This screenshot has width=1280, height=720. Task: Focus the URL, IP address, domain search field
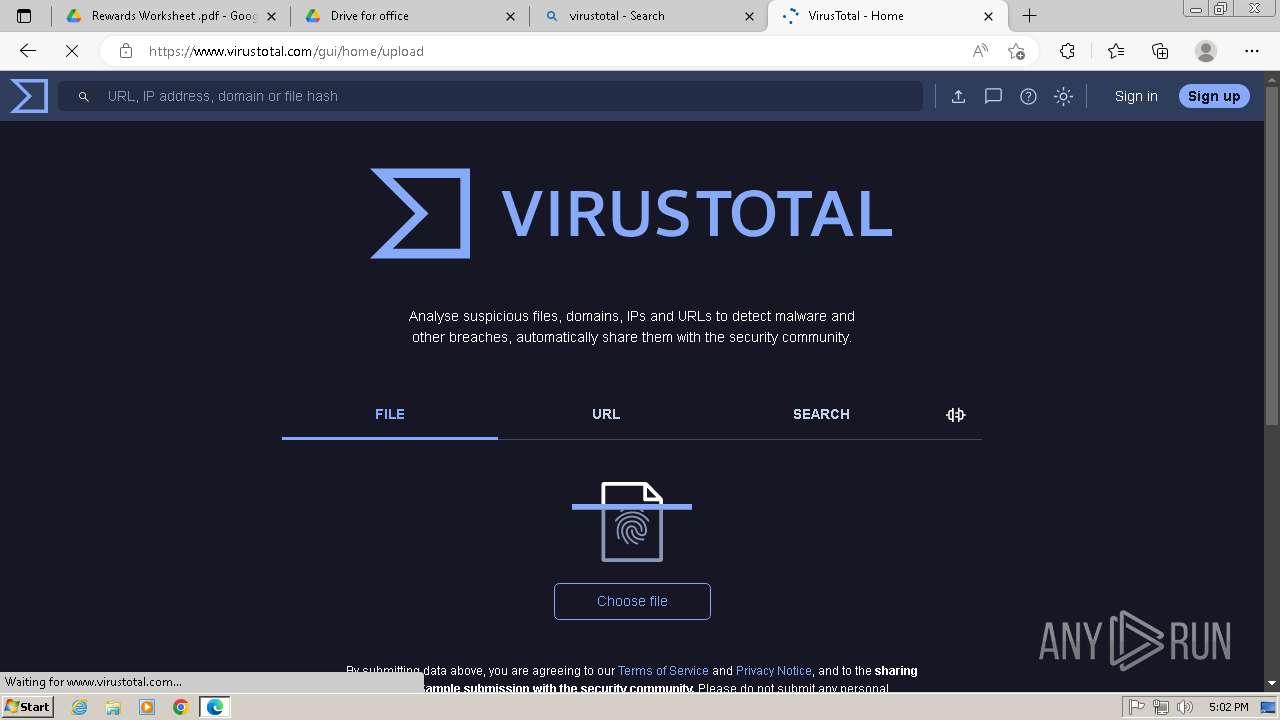[x=490, y=96]
